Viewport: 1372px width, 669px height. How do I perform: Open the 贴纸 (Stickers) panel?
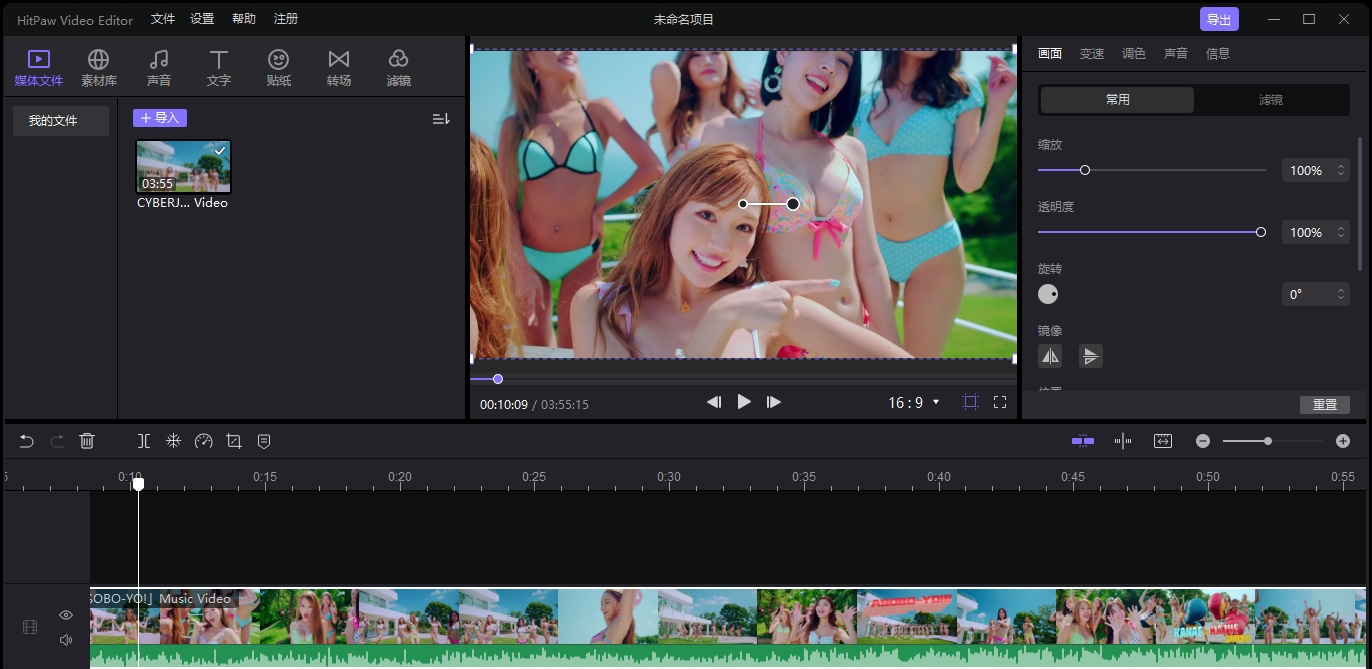click(278, 66)
